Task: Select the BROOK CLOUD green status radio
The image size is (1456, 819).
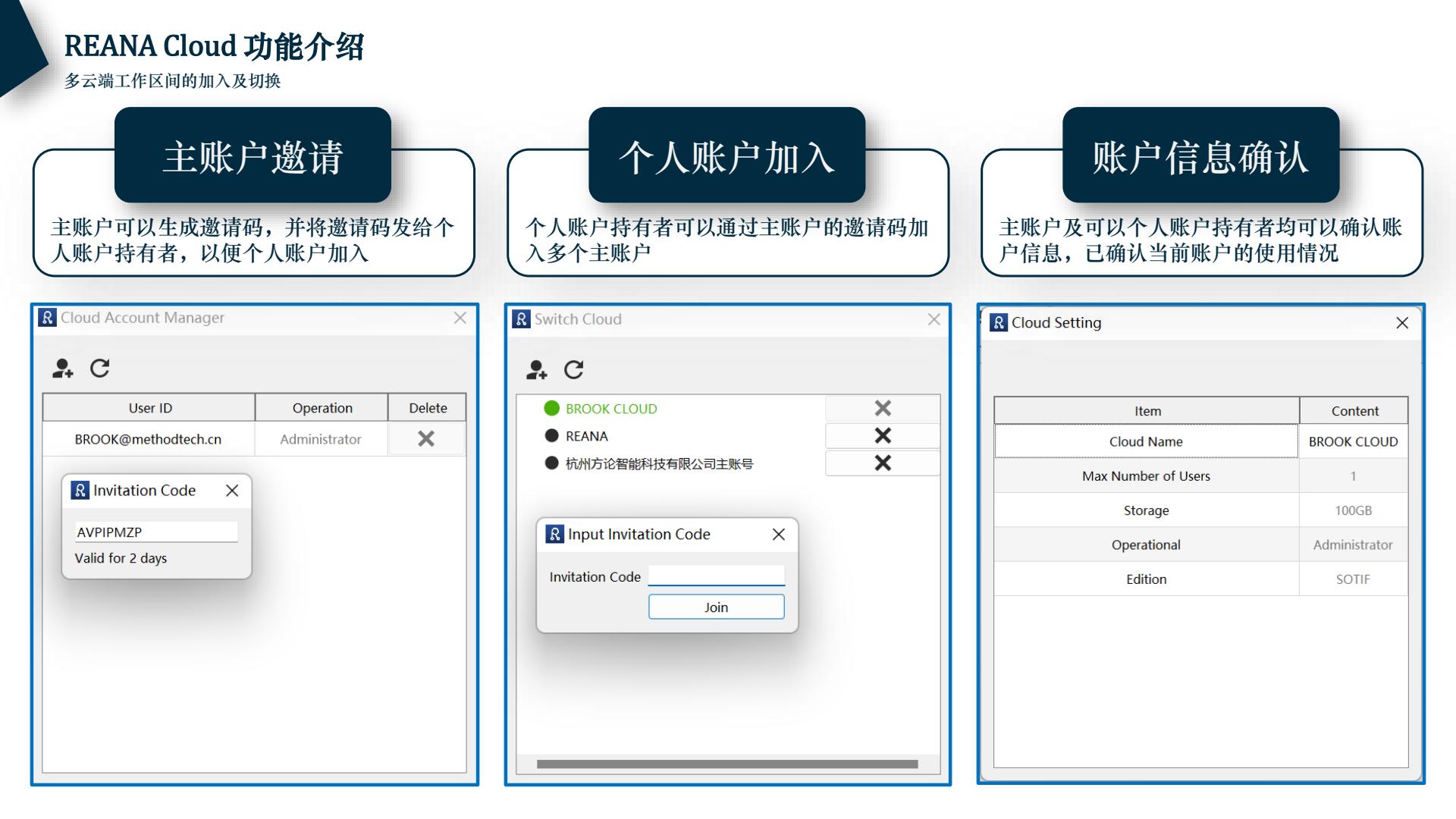Action: [552, 409]
